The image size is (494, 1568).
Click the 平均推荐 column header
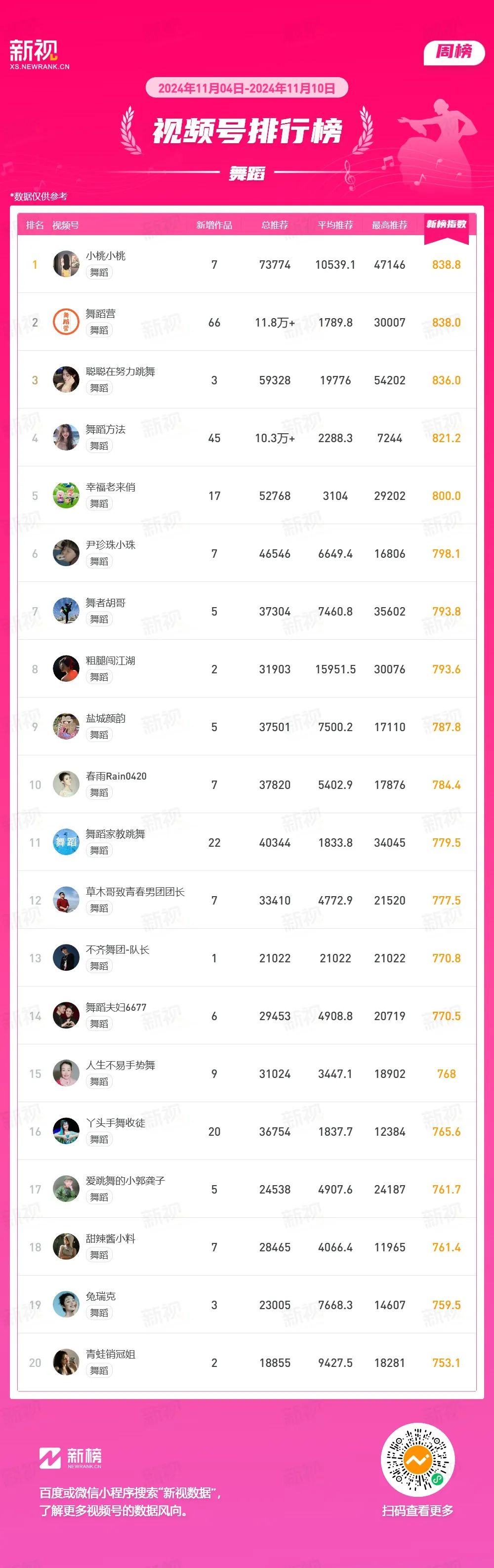coord(335,225)
